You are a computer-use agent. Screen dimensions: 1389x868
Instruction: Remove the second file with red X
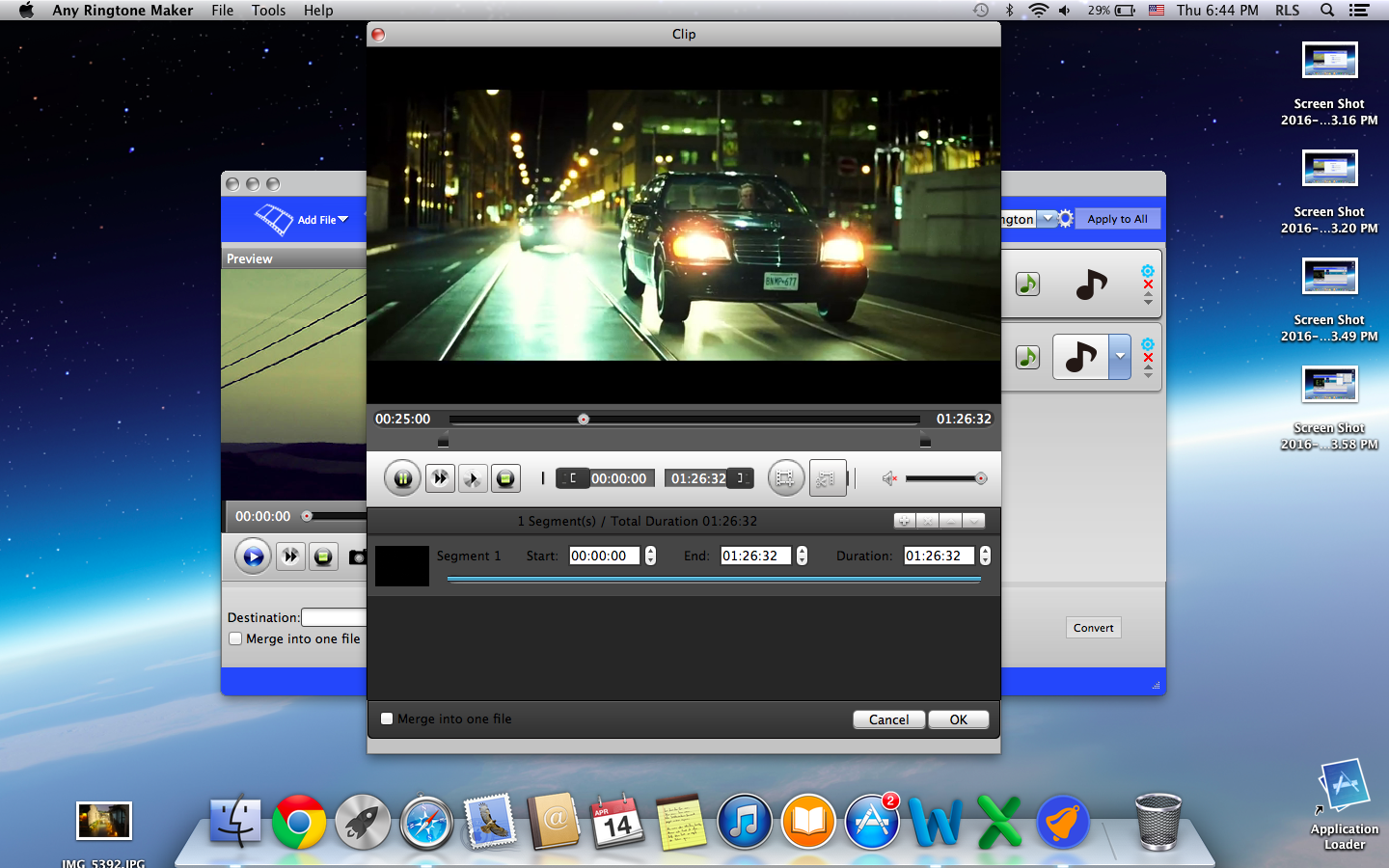(1148, 358)
